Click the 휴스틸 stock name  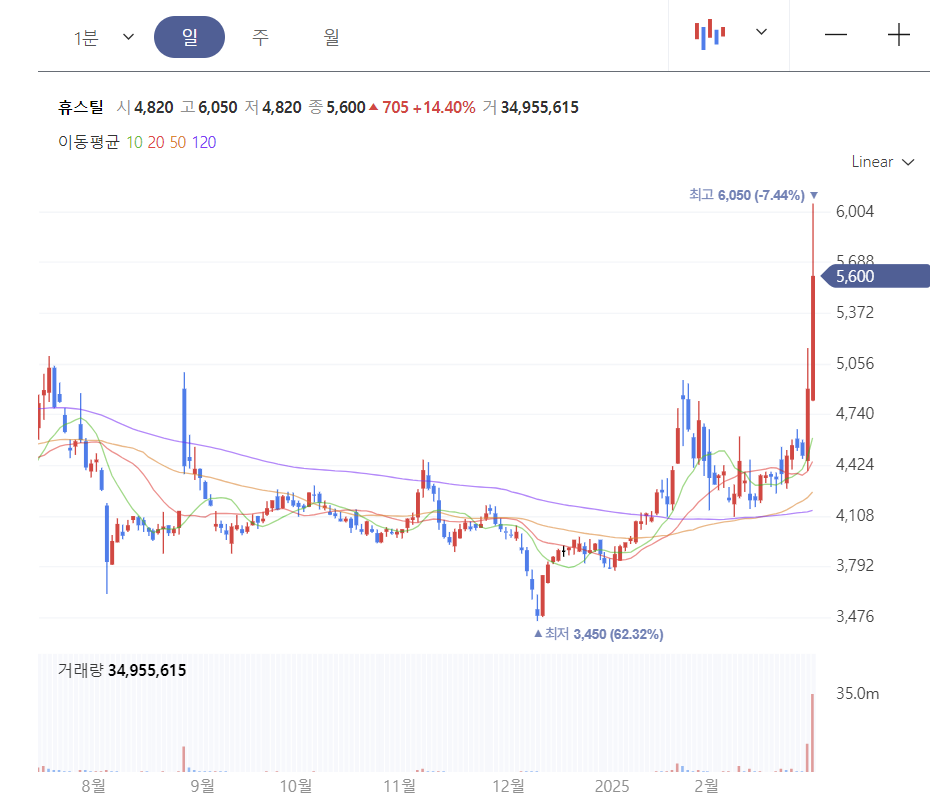(x=81, y=108)
